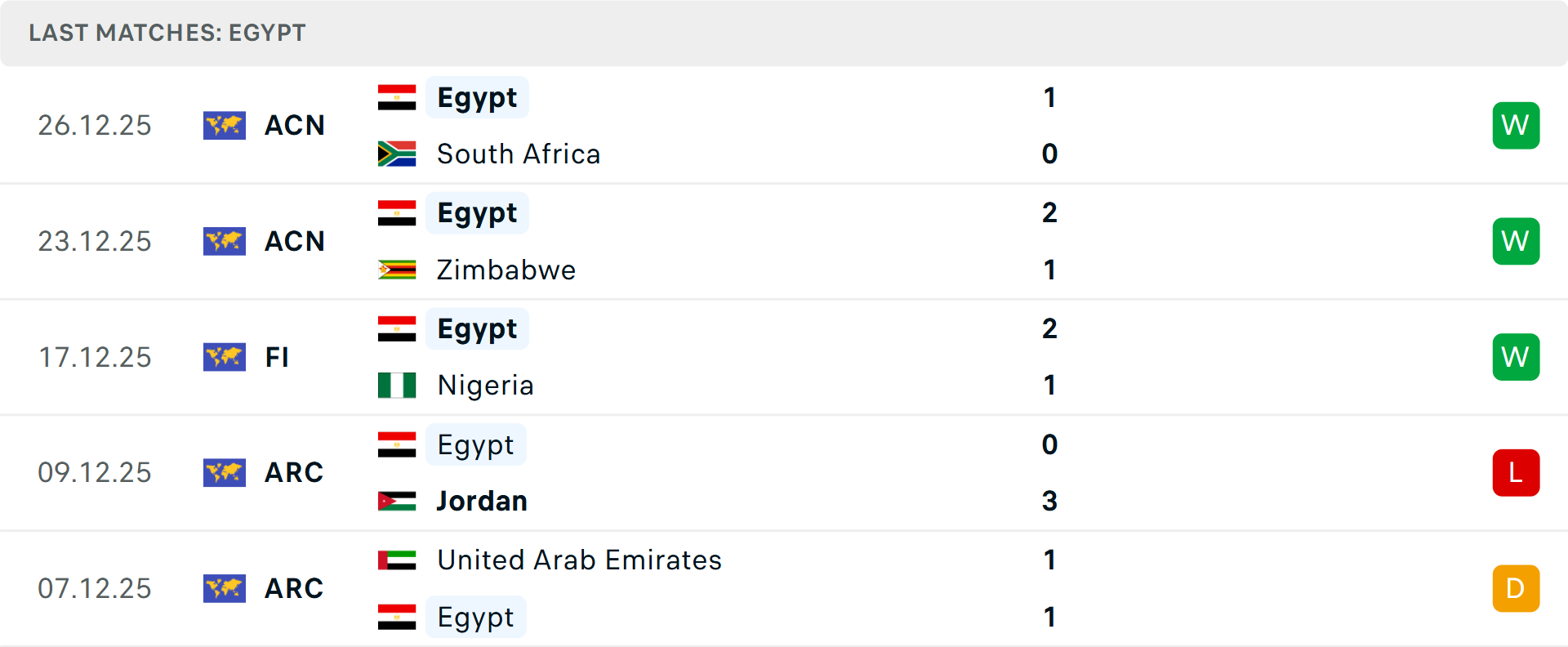Click the ARC label on 09.12.25
The image size is (1568, 647).
294,473
